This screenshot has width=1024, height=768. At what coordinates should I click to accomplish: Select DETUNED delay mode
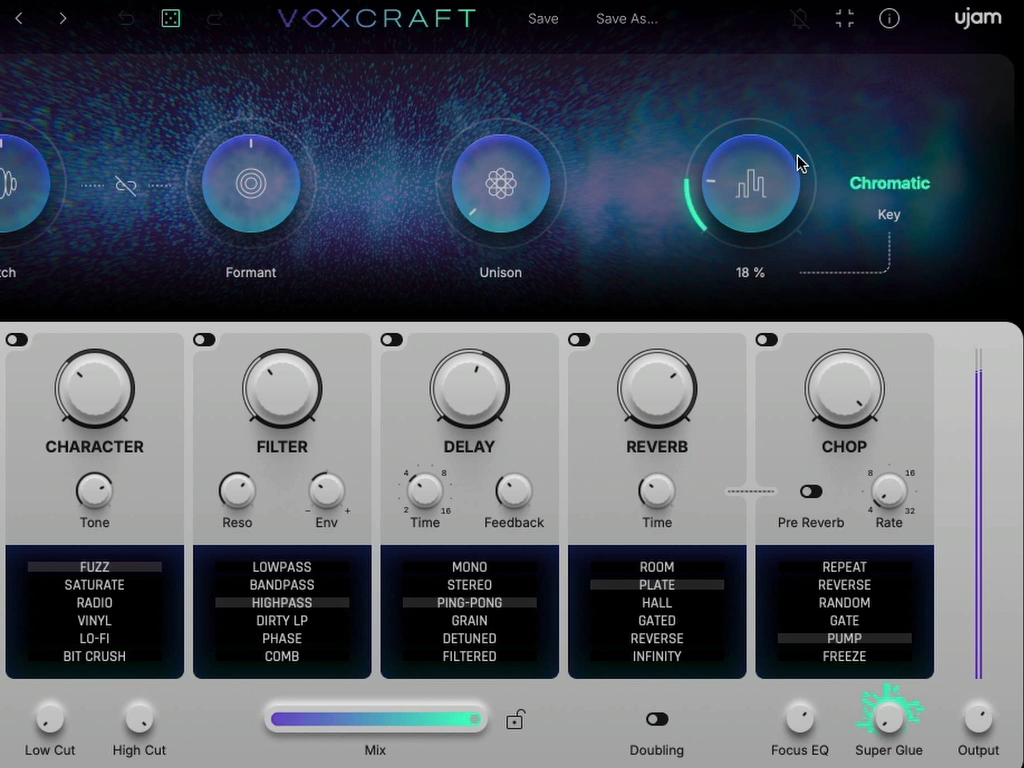[x=470, y=639]
